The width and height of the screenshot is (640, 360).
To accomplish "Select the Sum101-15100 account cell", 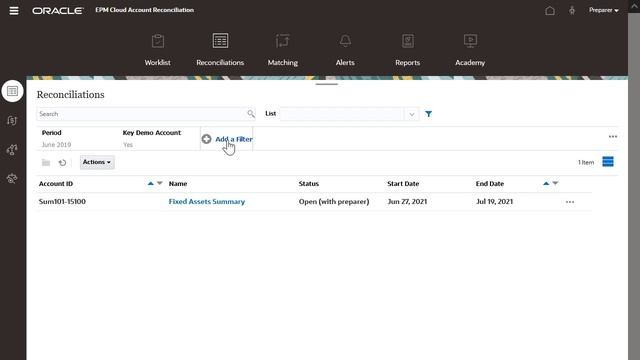I will click(62, 202).
